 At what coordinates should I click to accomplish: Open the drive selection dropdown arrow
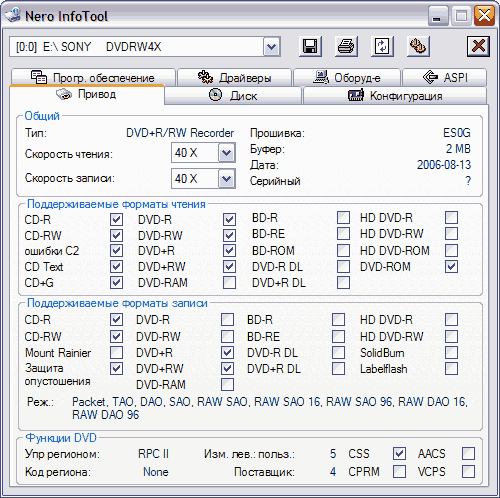[x=272, y=47]
